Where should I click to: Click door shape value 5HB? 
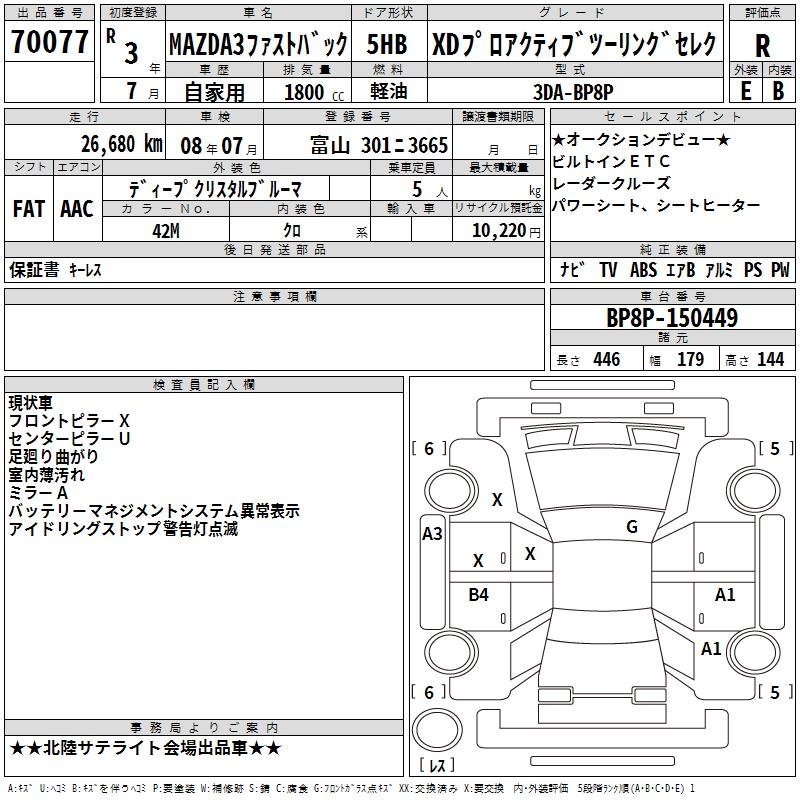pos(387,44)
